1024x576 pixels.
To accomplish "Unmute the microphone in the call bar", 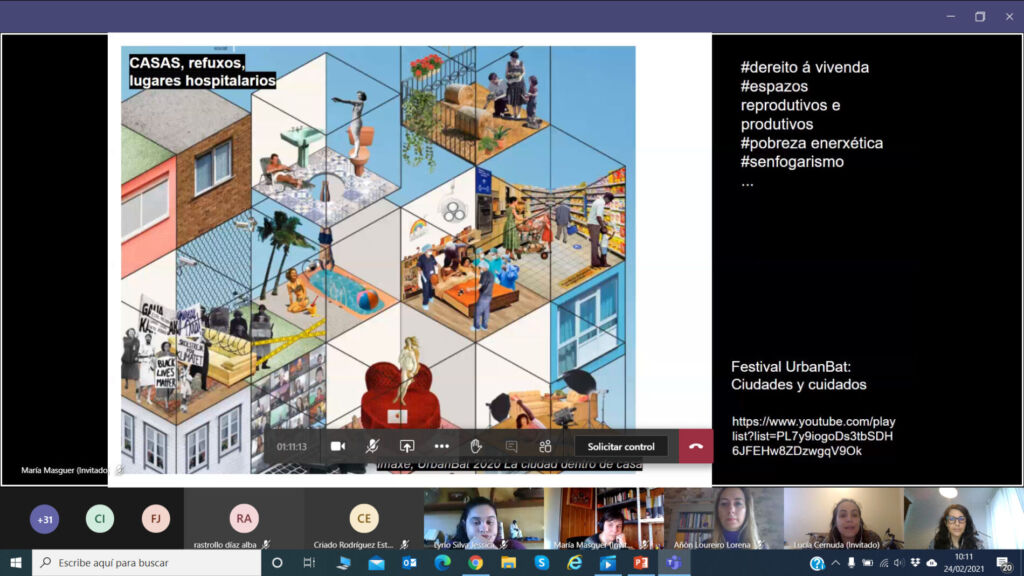I will [372, 446].
